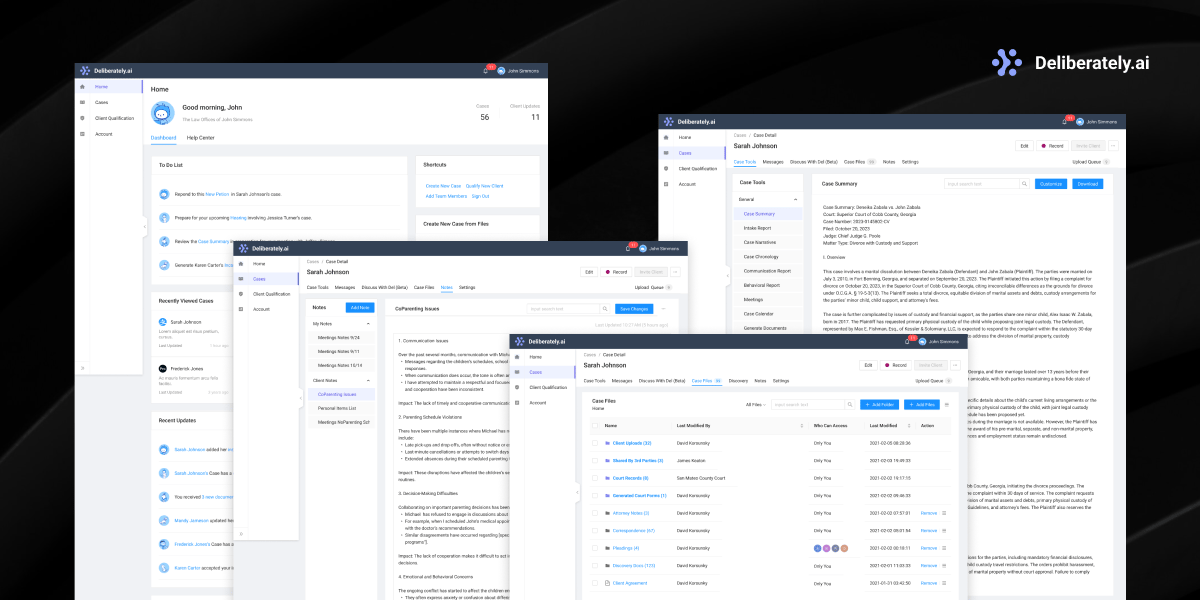The height and width of the screenshot is (600, 1200).
Task: Click the Download button
Action: (1087, 184)
